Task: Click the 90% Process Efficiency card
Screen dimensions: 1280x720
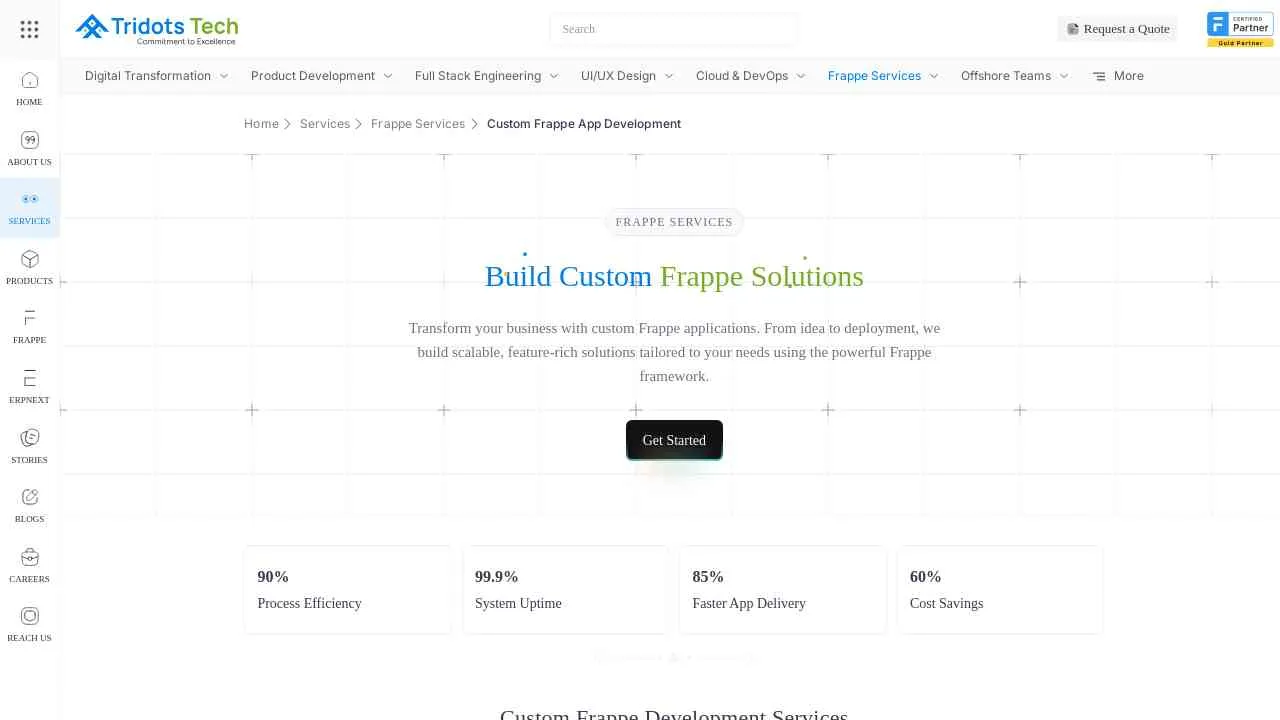Action: 347,590
